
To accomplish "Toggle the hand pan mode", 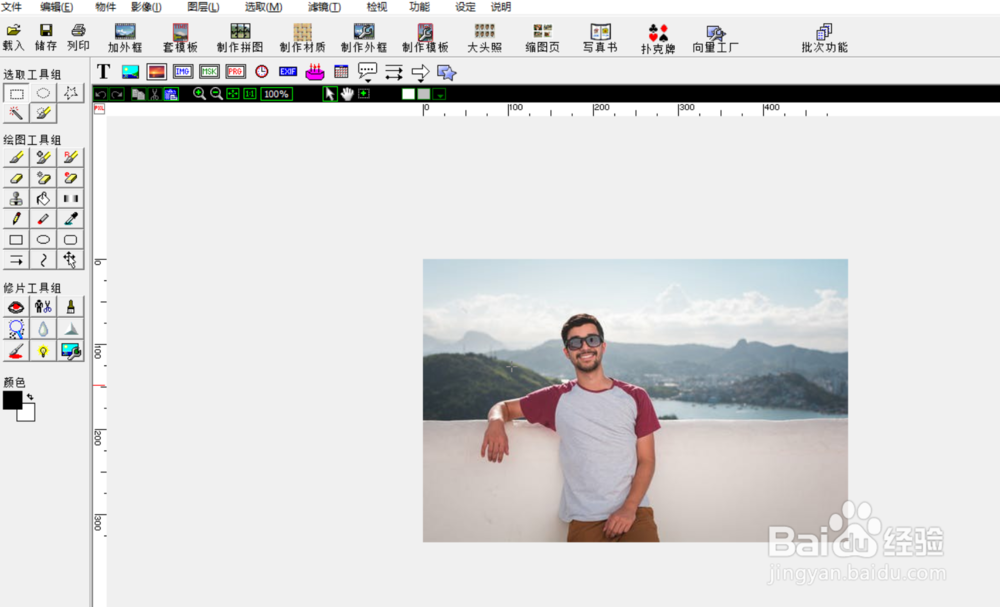I will click(x=347, y=94).
